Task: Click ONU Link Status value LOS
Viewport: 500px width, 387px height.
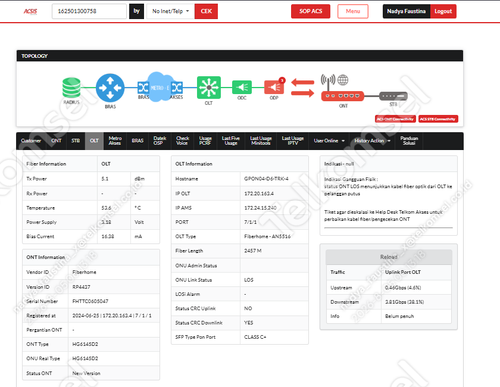Action: pos(249,280)
